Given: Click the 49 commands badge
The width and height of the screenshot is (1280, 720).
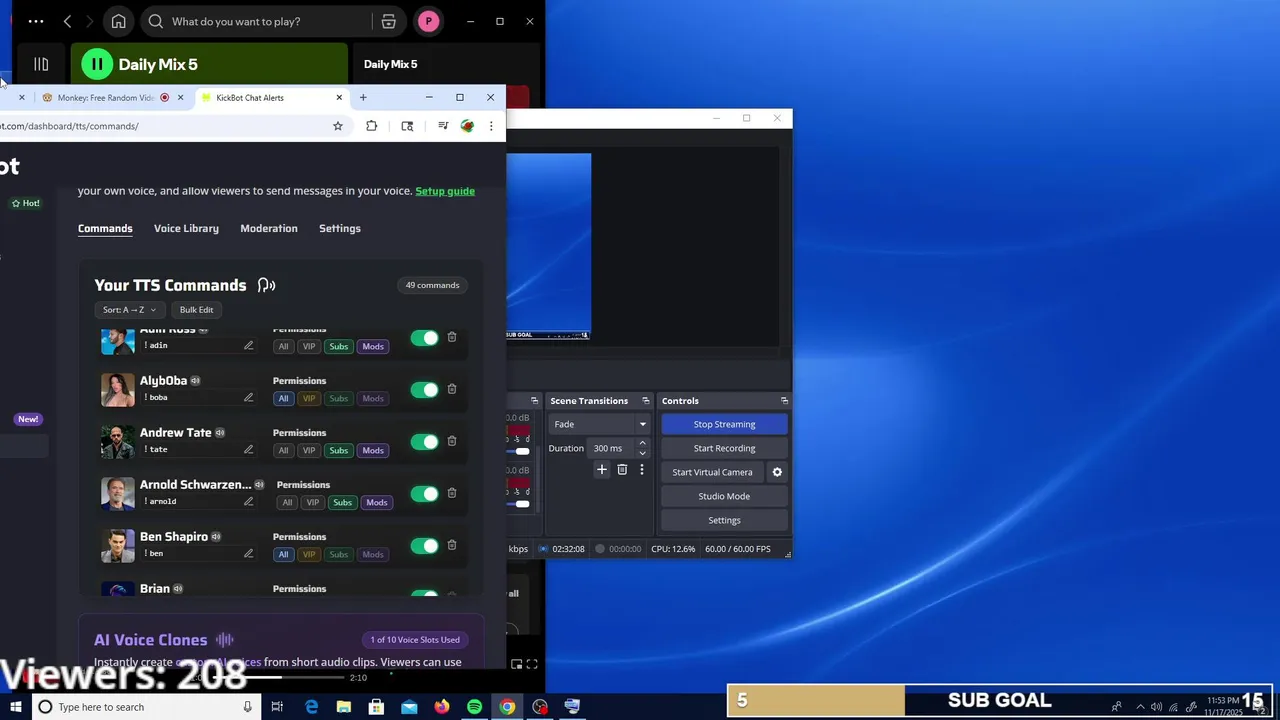Looking at the screenshot, I should (x=432, y=285).
